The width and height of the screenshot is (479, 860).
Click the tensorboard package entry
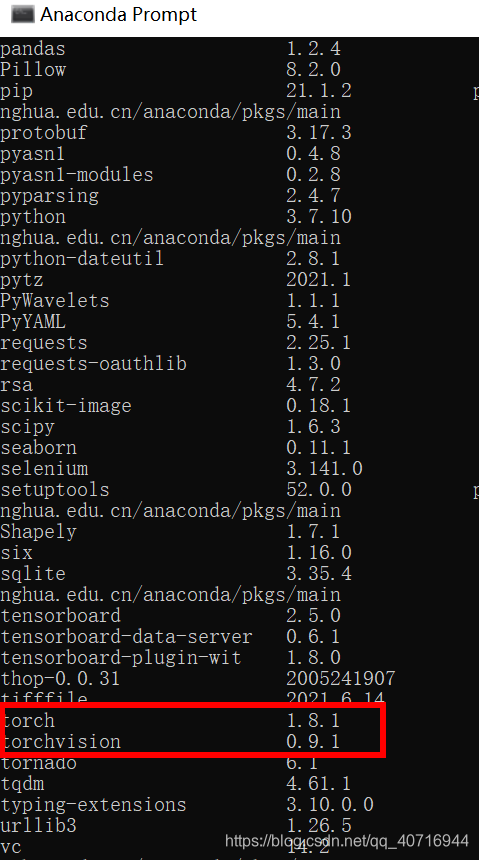tap(60, 615)
